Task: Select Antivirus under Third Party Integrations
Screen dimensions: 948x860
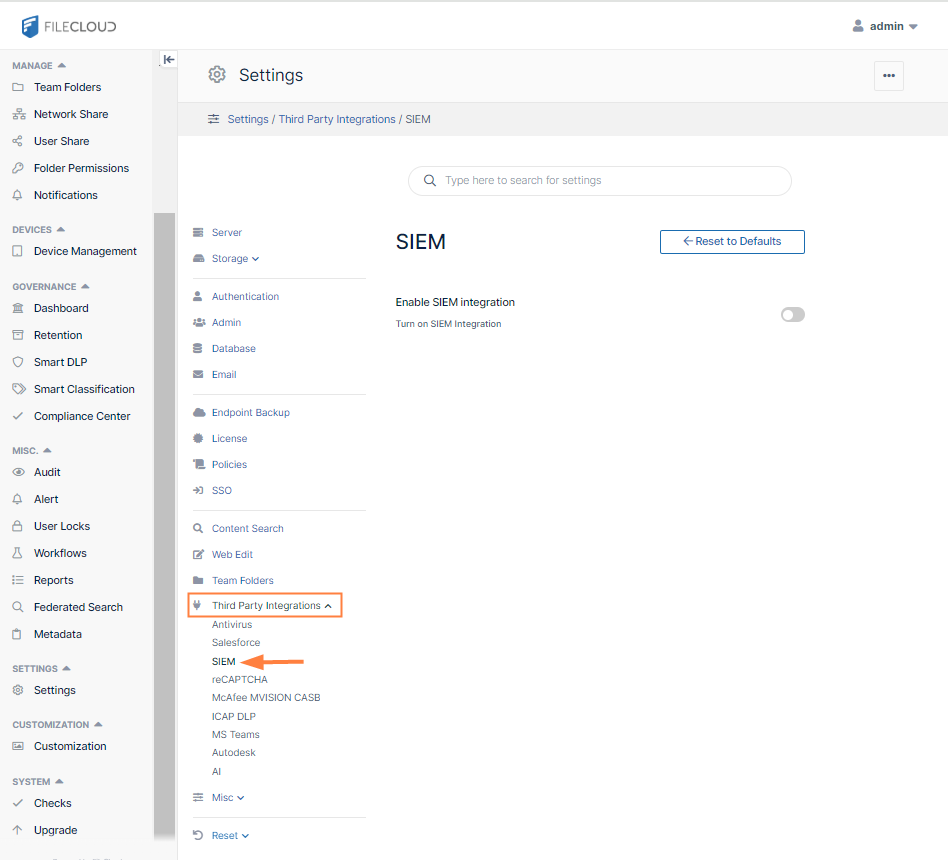Action: [232, 625]
